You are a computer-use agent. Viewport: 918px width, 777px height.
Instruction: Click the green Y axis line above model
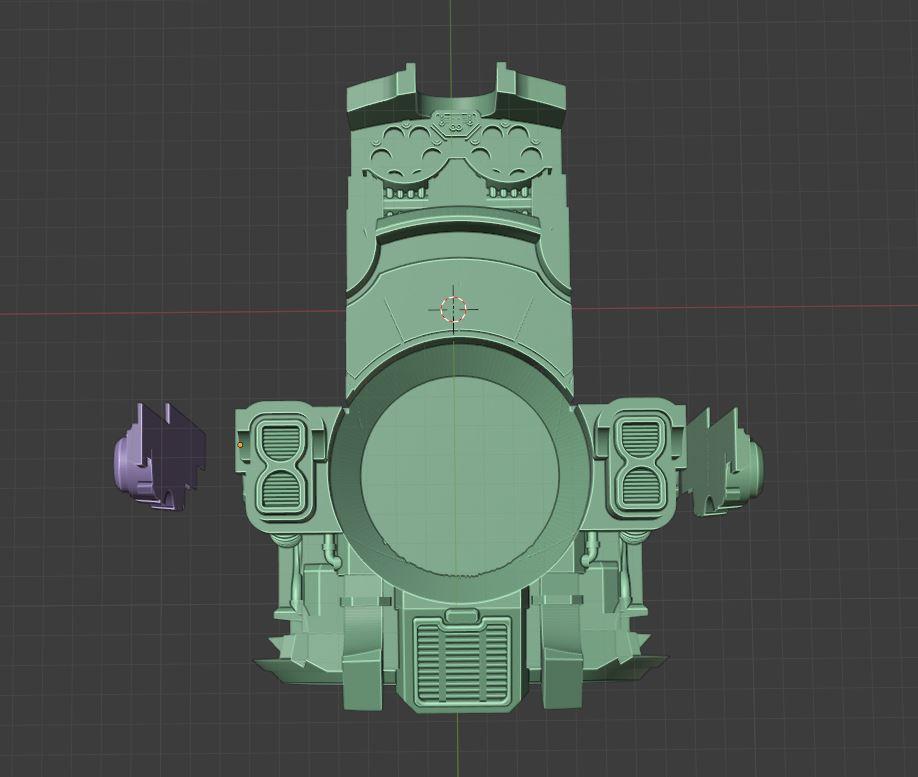click(450, 40)
